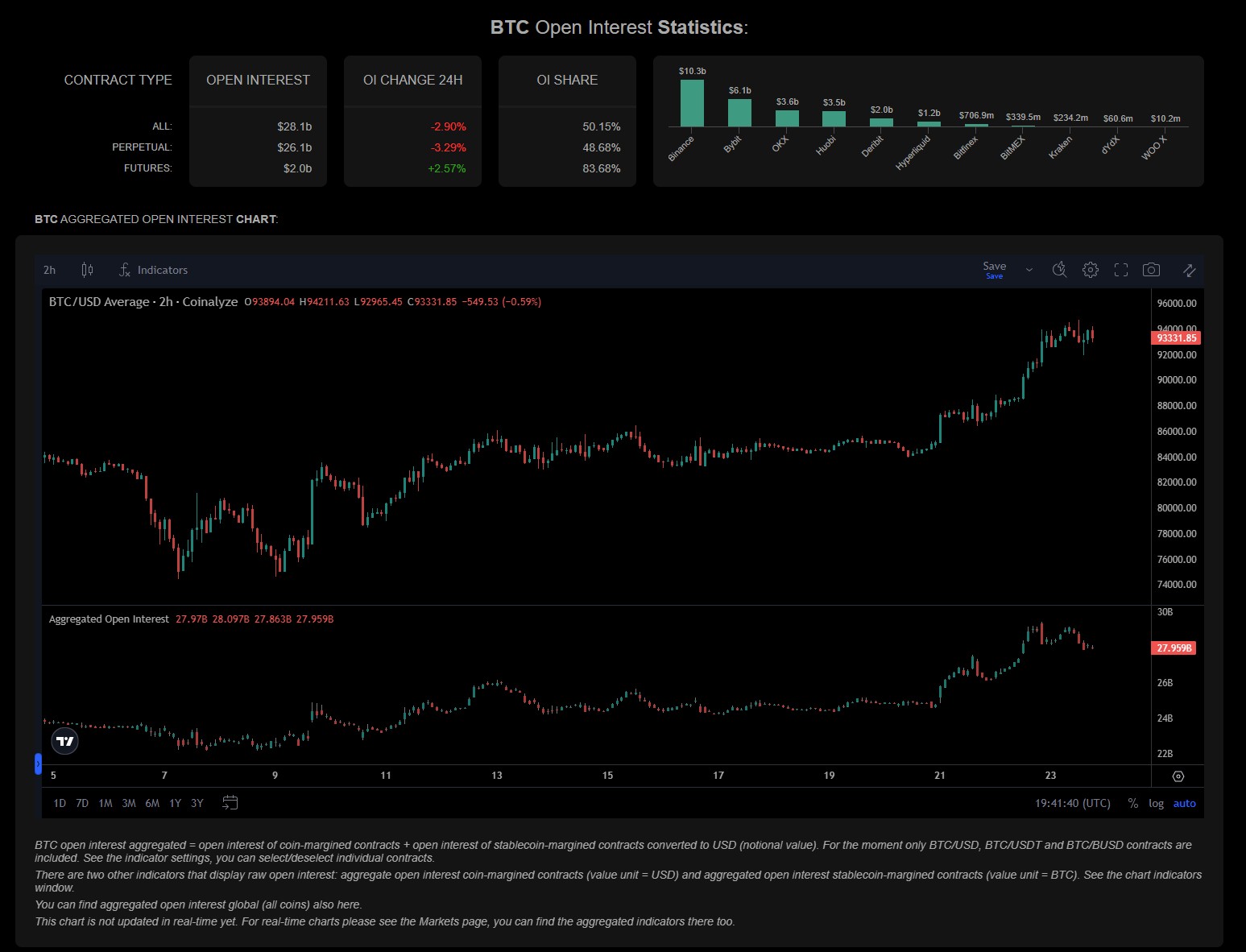The height and width of the screenshot is (952, 1246).
Task: Expand the dropdown arrow next to Save
Action: [1029, 270]
